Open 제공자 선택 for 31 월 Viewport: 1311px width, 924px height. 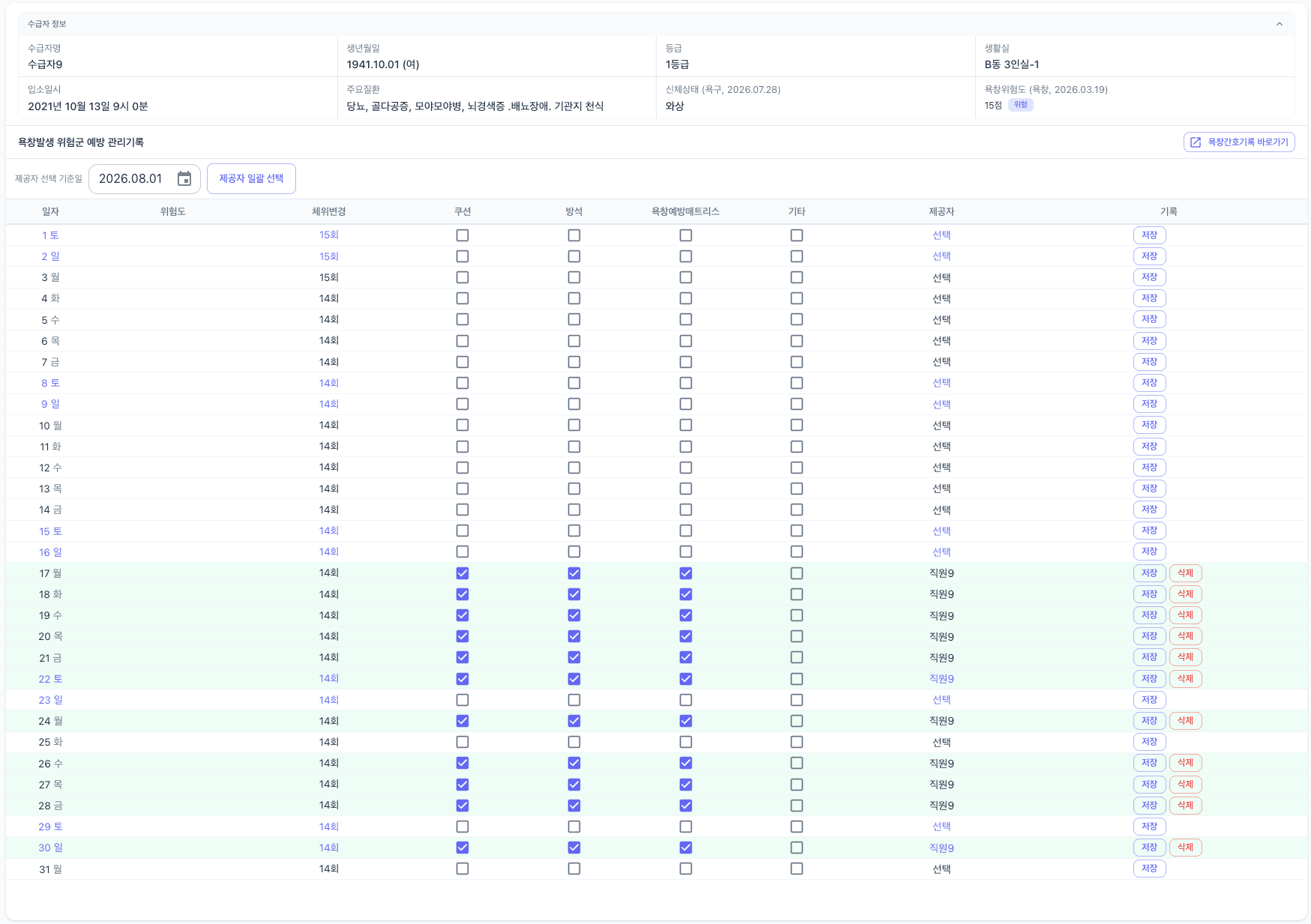pyautogui.click(x=941, y=869)
